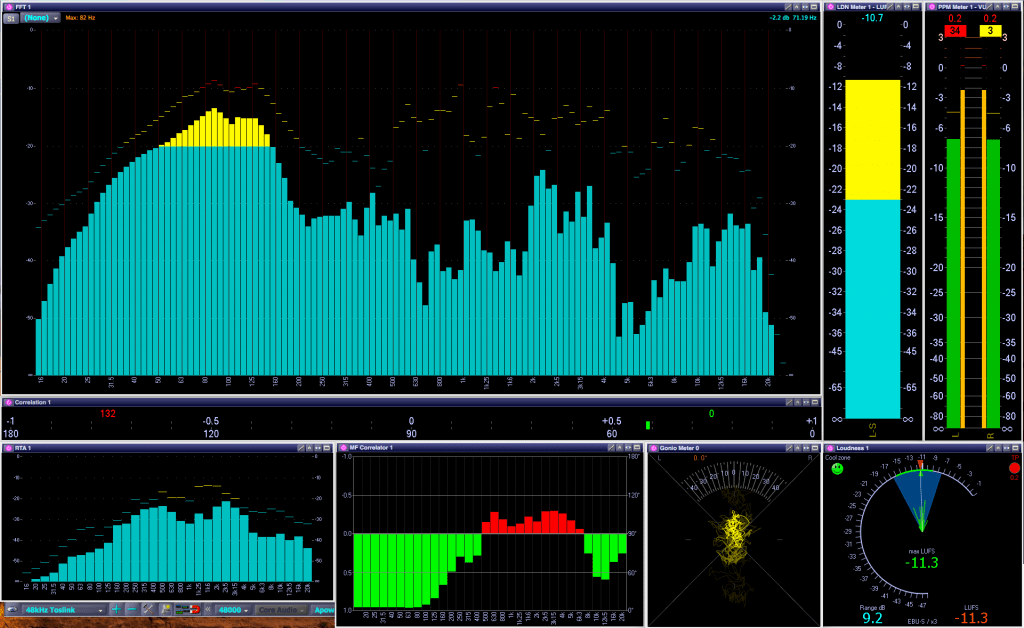Click the Range dB 9.2 value

[x=872, y=618]
